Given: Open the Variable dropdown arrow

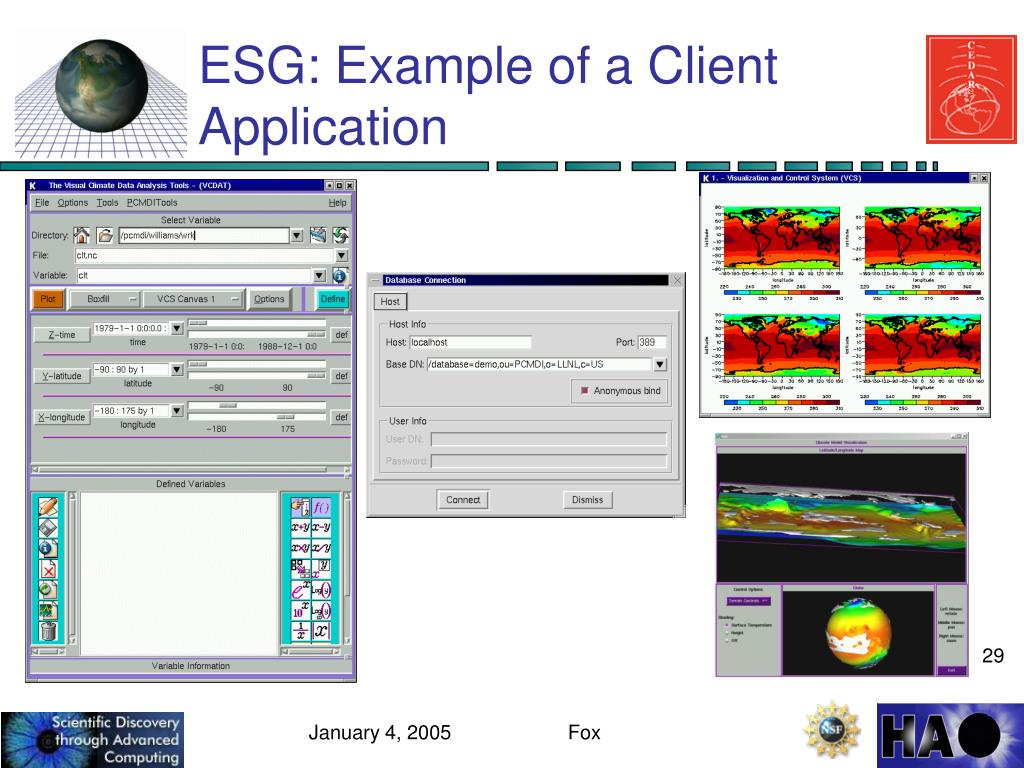Looking at the screenshot, I should pyautogui.click(x=319, y=276).
